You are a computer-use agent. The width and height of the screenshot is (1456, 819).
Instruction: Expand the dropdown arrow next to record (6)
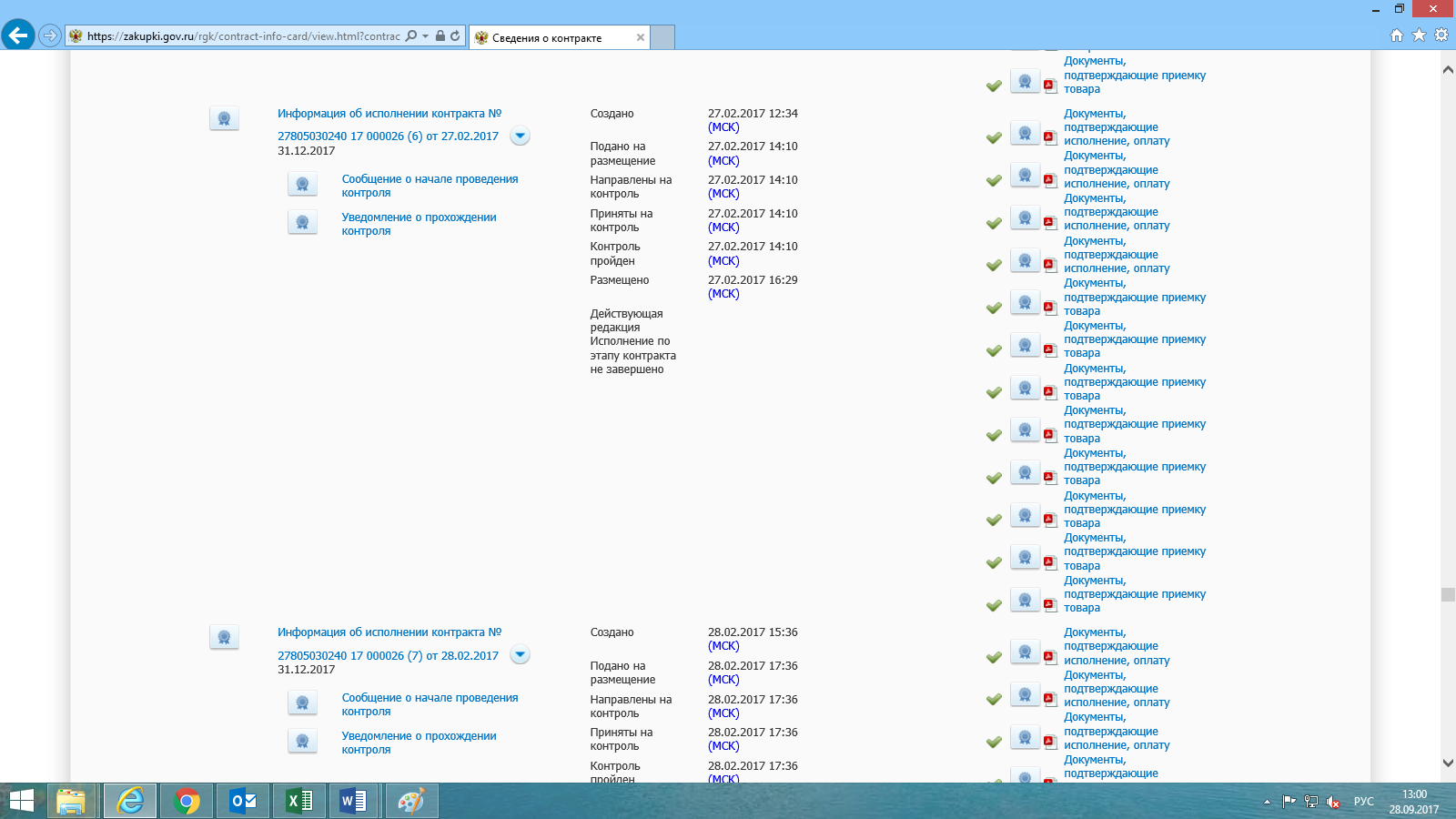pyautogui.click(x=520, y=136)
